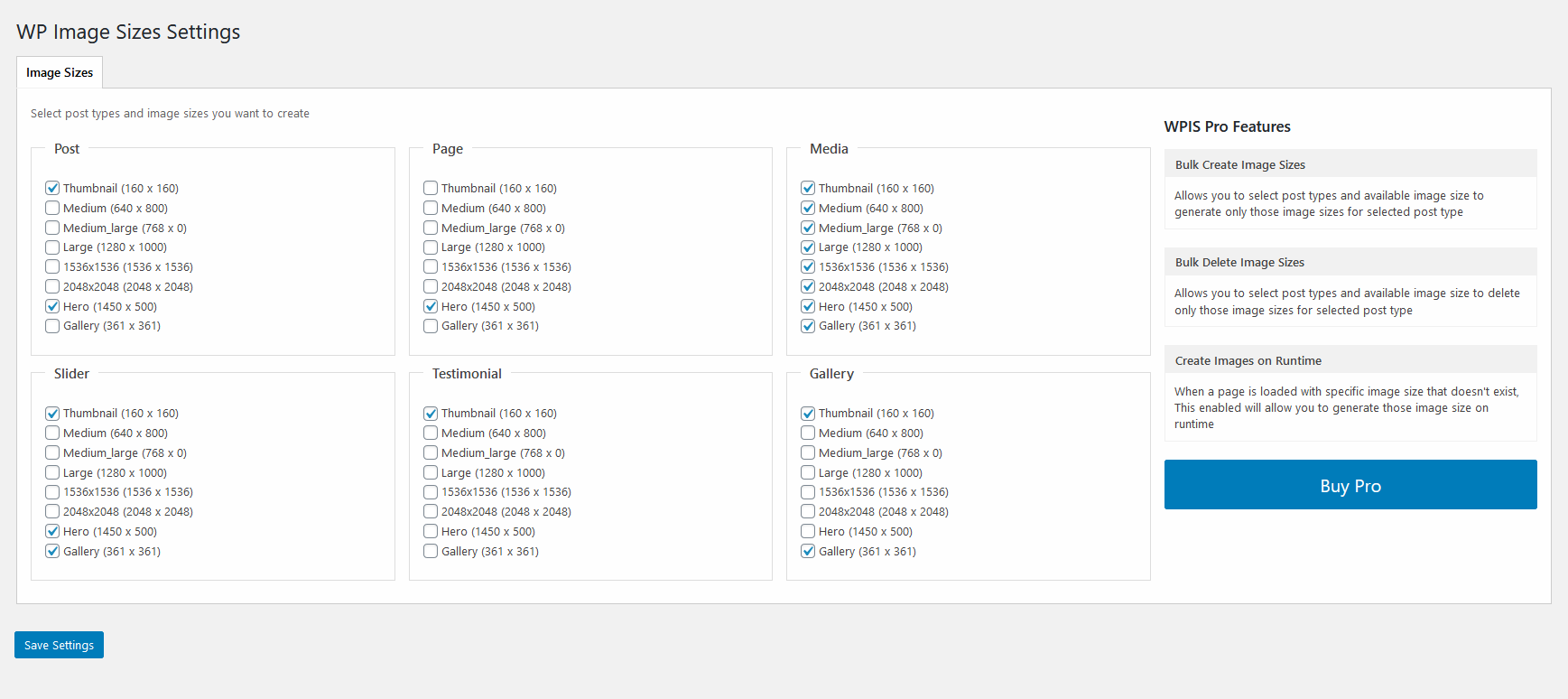Uncheck Thumbnail under Post

[x=52, y=188]
